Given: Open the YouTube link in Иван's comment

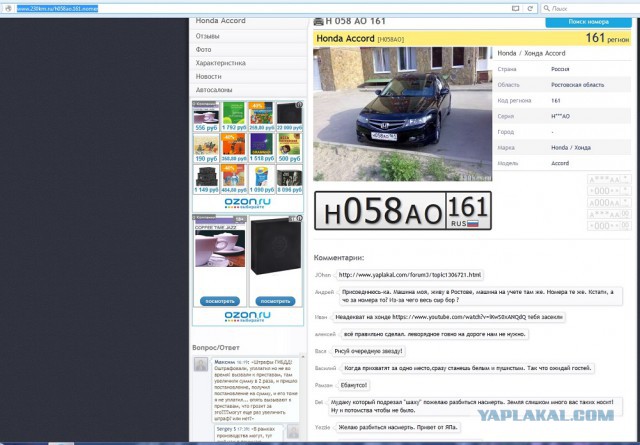Looking at the screenshot, I should tap(459, 317).
